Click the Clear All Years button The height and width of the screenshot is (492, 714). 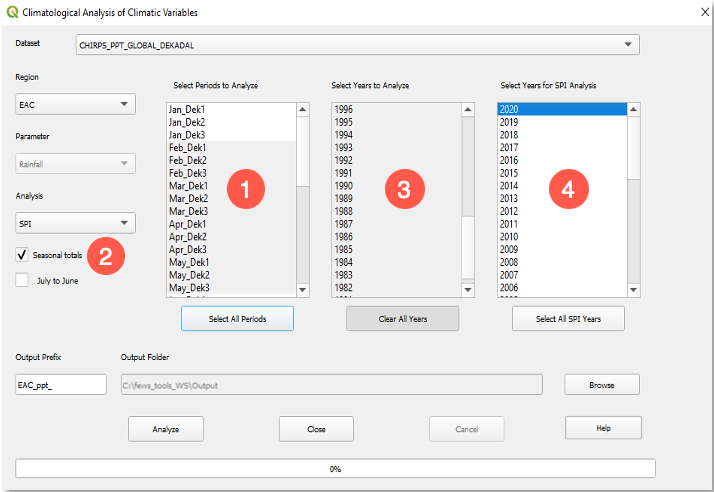click(402, 318)
